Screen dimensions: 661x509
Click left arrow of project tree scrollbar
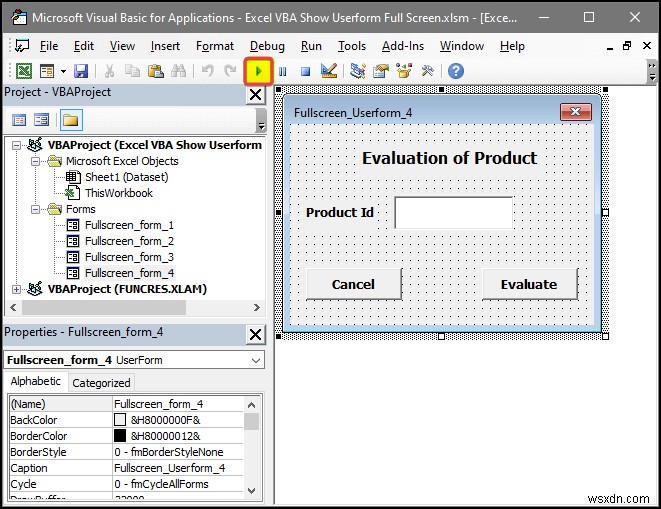pos(13,307)
